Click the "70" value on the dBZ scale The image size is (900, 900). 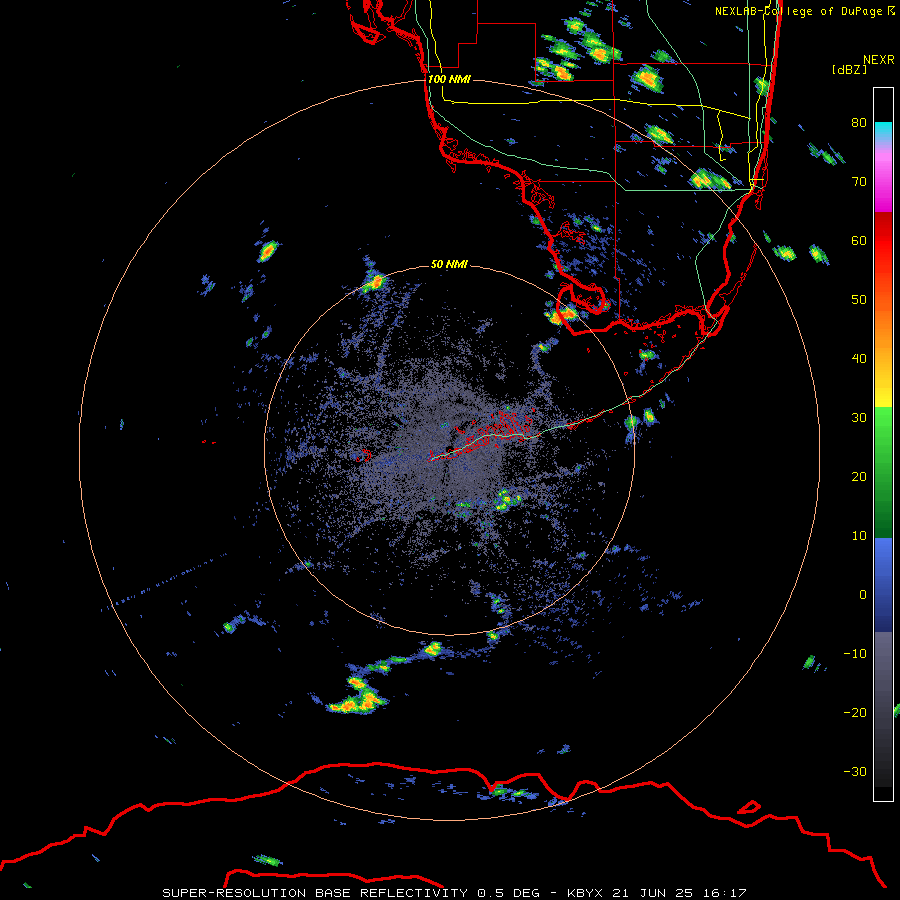(859, 182)
